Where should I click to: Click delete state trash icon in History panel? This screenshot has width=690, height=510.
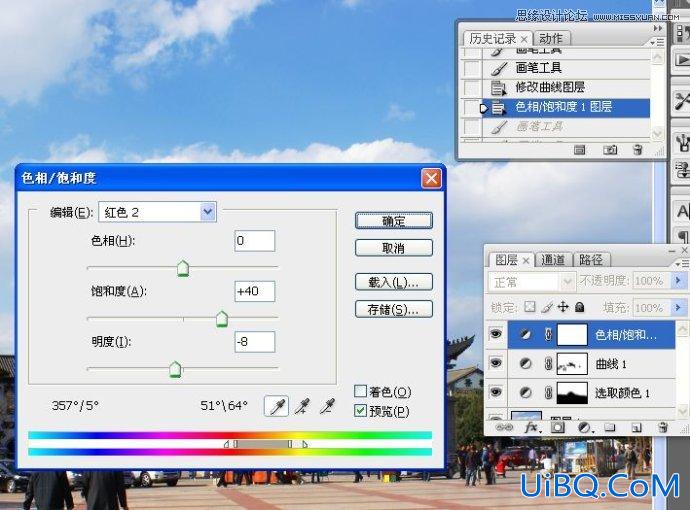638,150
